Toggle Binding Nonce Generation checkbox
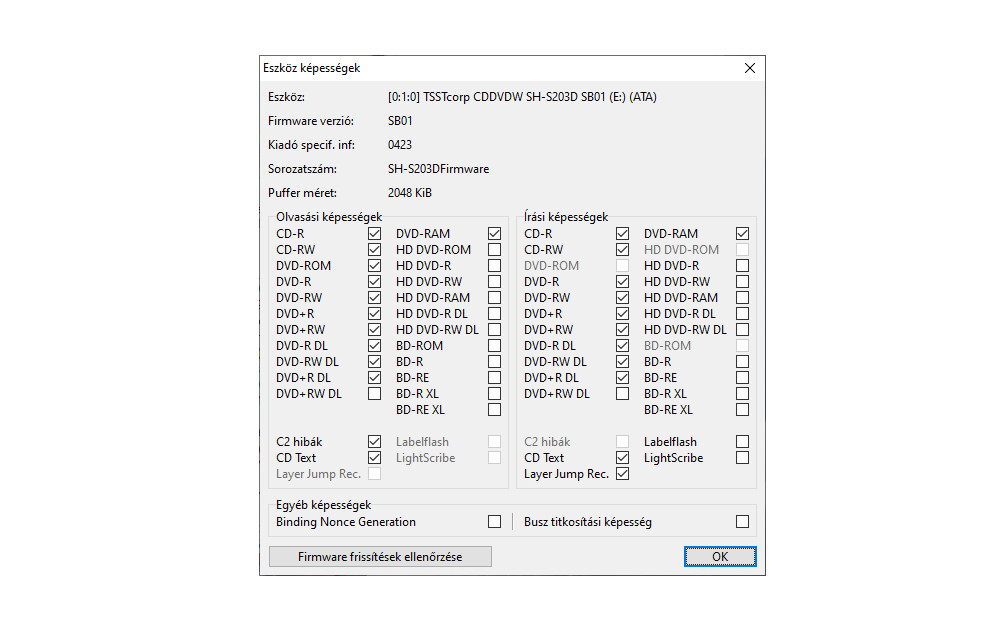1000x640 pixels. 494,522
